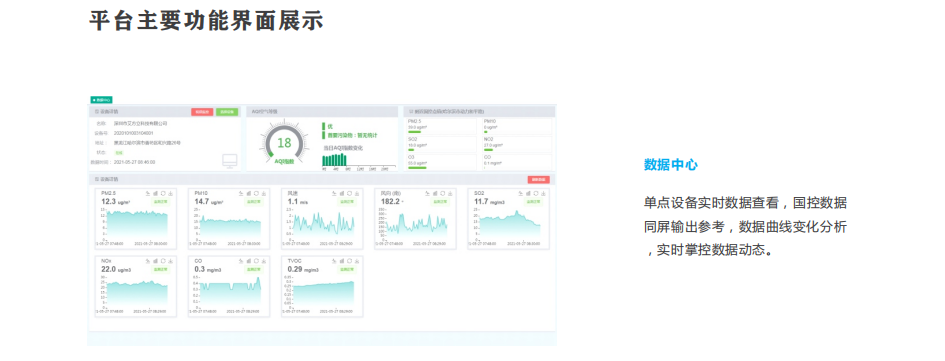Refresh the PM10 card data
The image size is (945, 361).
pos(257,193)
